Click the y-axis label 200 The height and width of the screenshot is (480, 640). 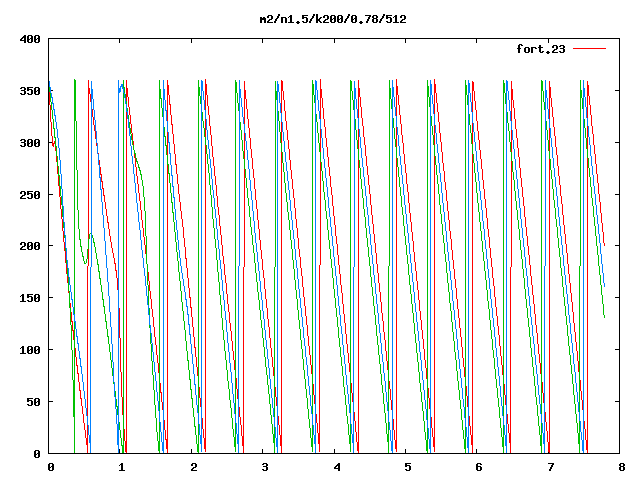pyautogui.click(x=30, y=246)
